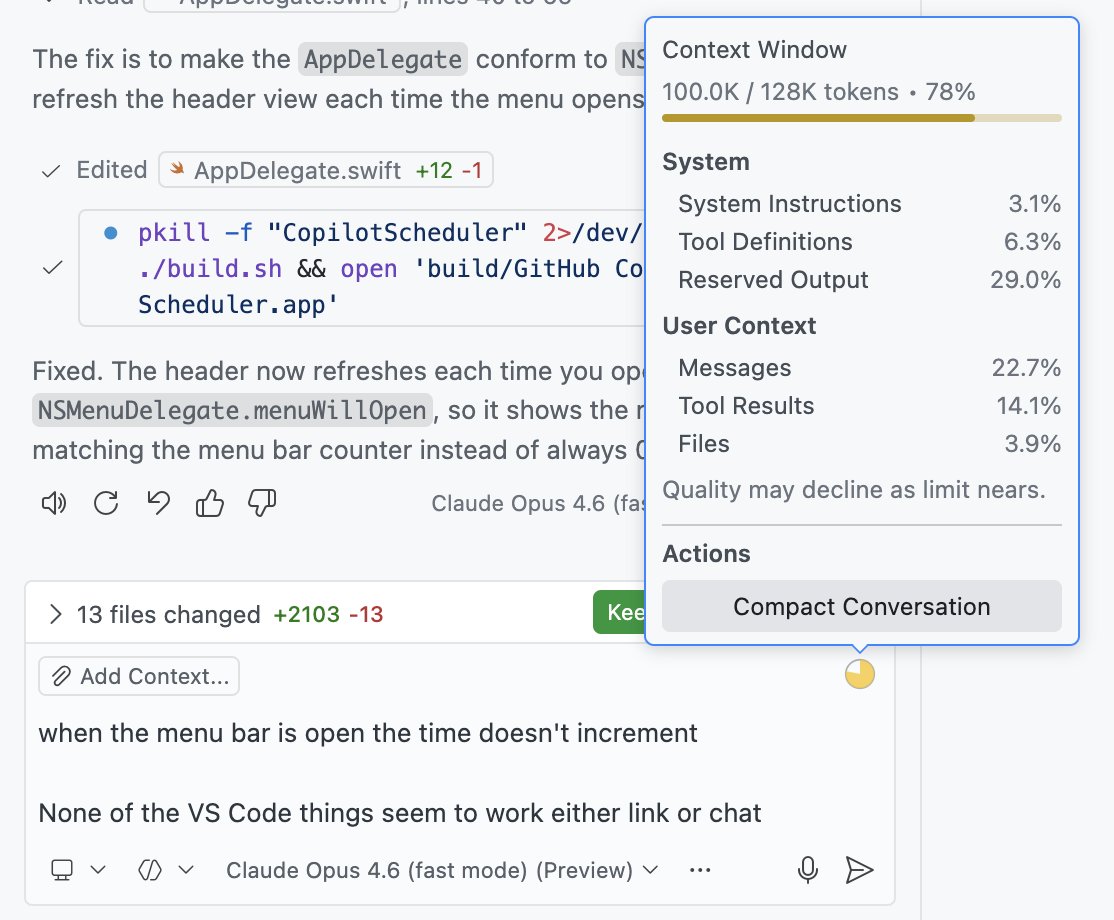
Task: Open the Claude Opus 4.6 model picker
Action: (x=442, y=870)
